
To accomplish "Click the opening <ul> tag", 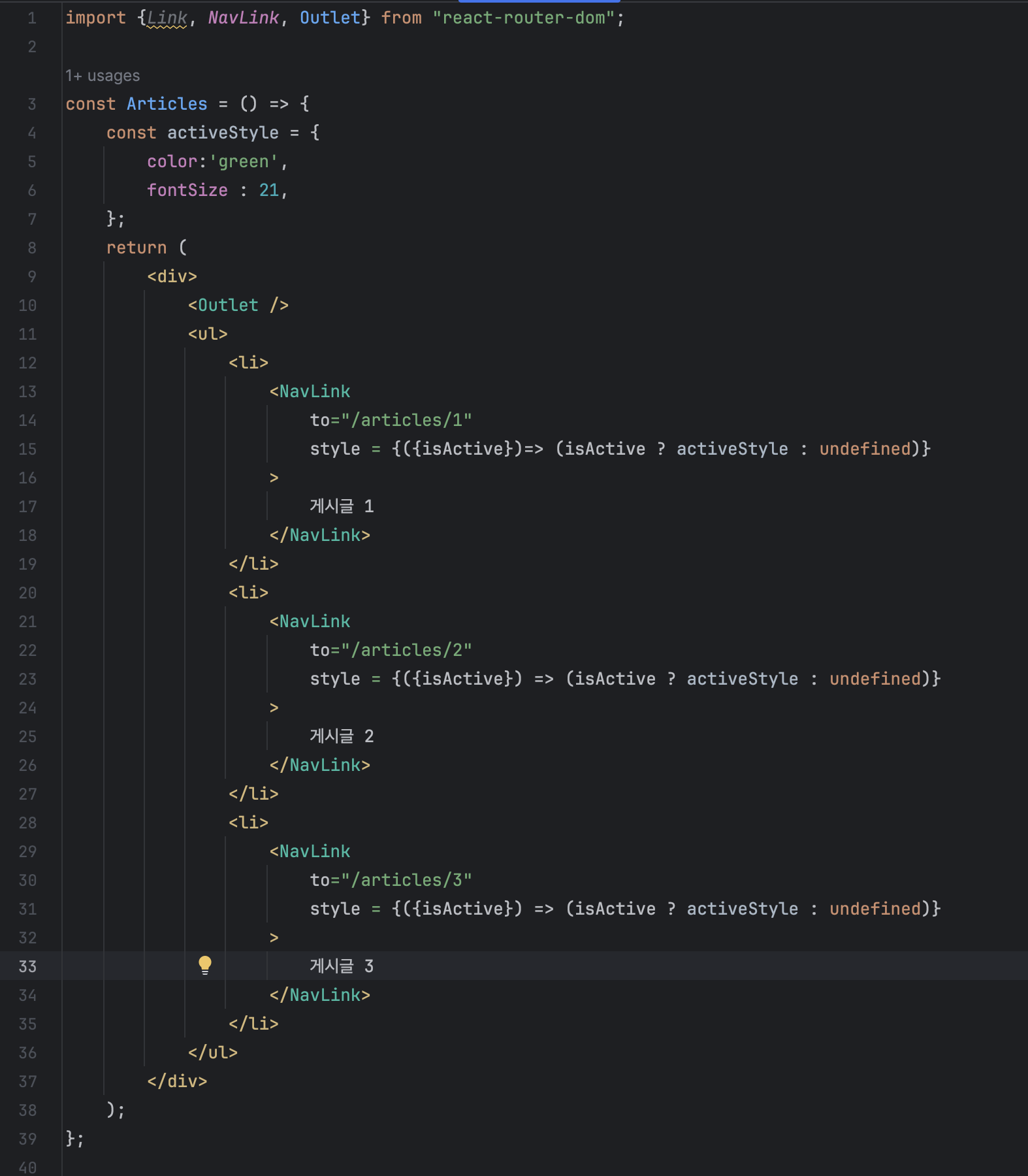I will pyautogui.click(x=208, y=334).
